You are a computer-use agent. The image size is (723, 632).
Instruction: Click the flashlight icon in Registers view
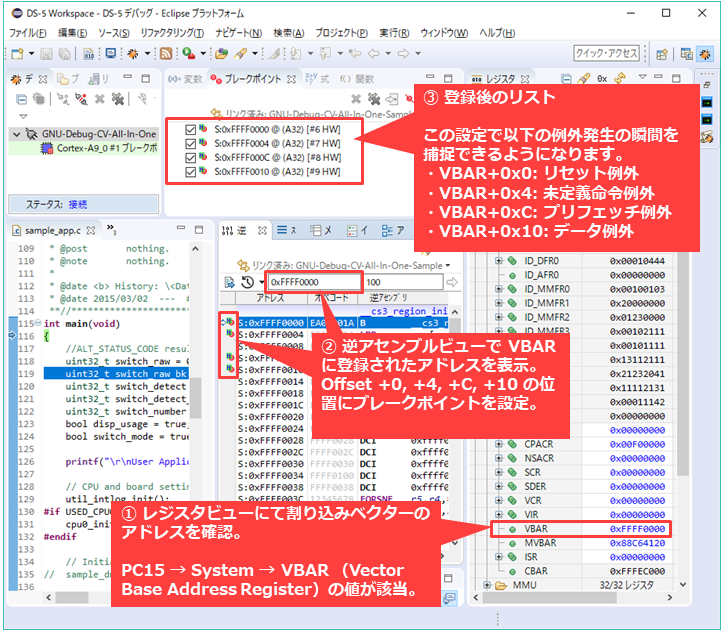[584, 79]
